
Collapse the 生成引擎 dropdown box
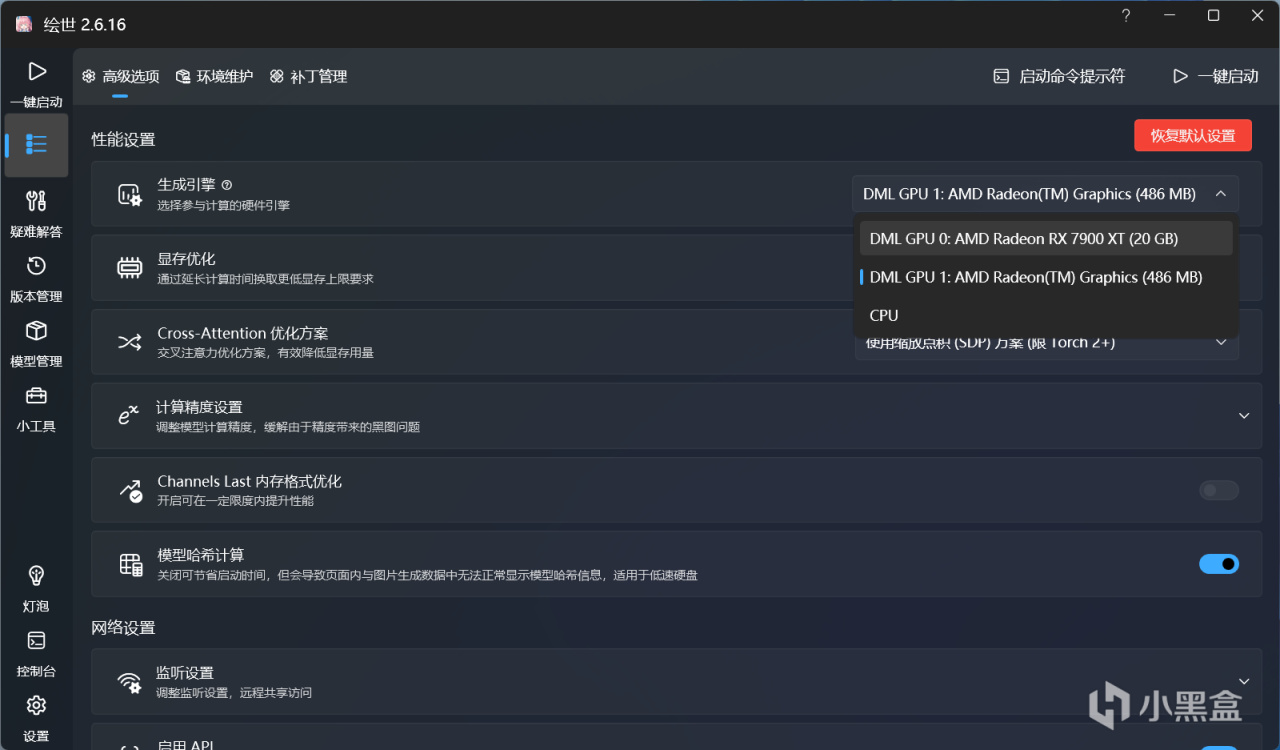tap(1045, 194)
